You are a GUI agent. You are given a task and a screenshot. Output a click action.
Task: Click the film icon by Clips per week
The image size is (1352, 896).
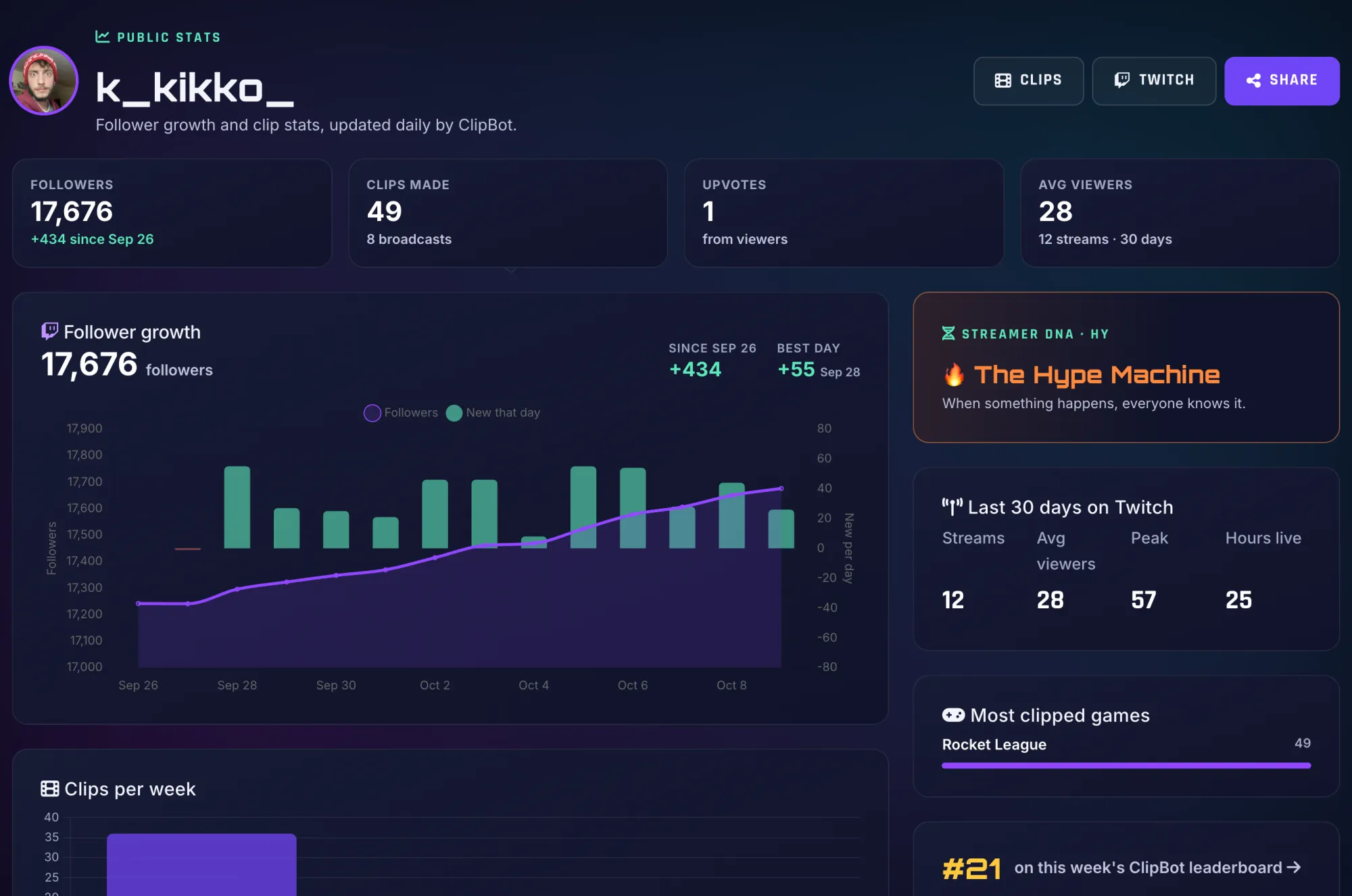49,789
